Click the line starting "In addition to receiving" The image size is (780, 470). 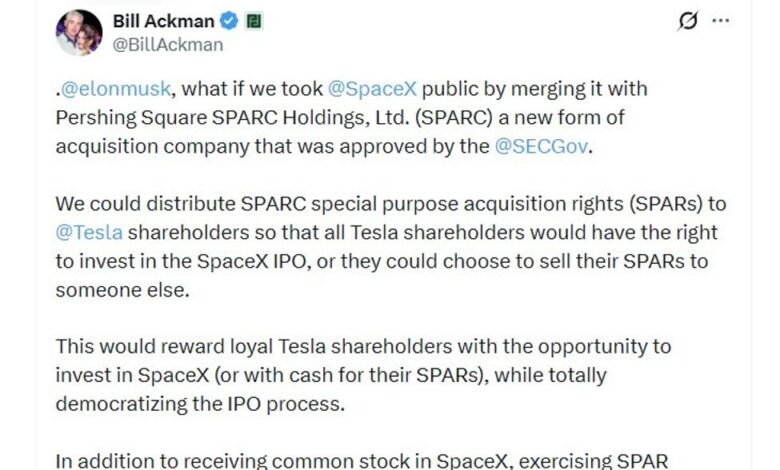[x=351, y=459]
